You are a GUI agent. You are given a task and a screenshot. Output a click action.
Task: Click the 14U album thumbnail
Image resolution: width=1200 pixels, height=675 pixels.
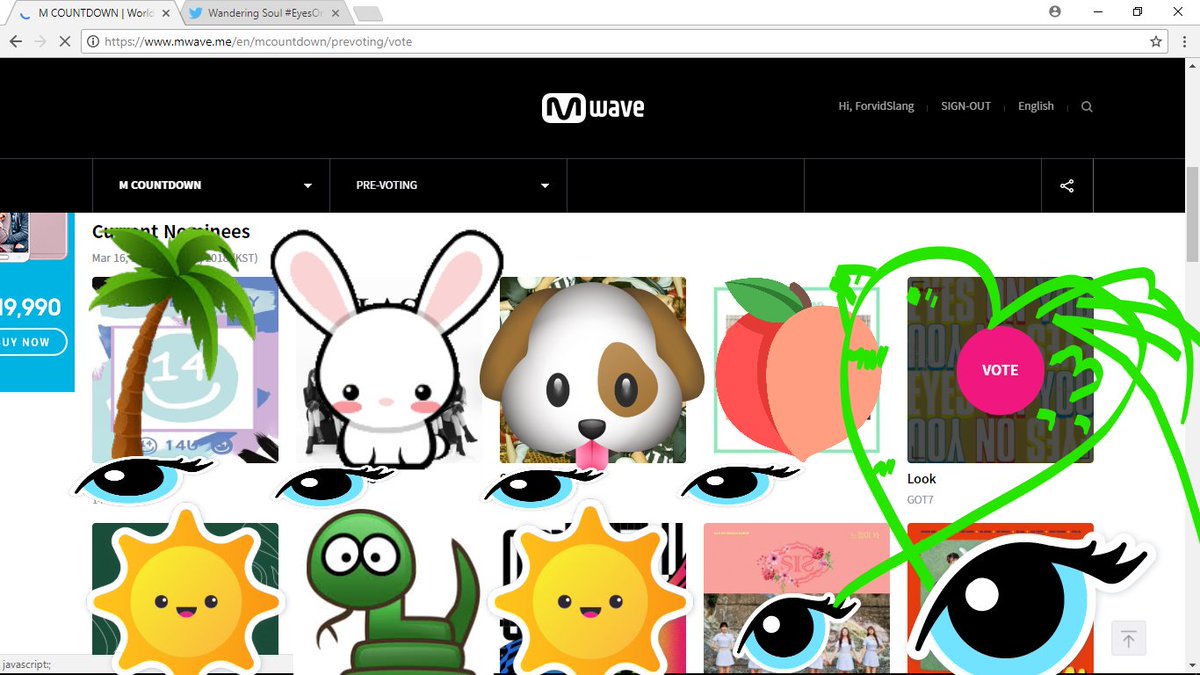[x=185, y=370]
